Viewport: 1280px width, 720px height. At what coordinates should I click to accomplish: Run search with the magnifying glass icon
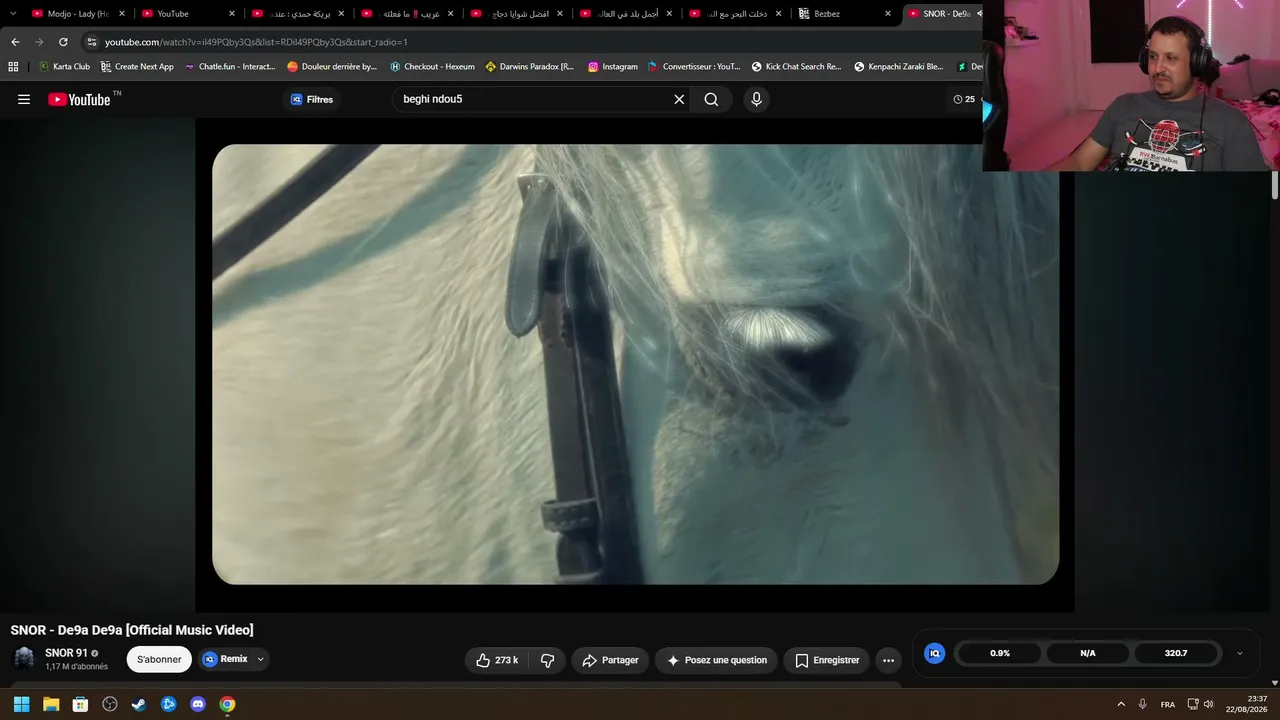pyautogui.click(x=711, y=99)
